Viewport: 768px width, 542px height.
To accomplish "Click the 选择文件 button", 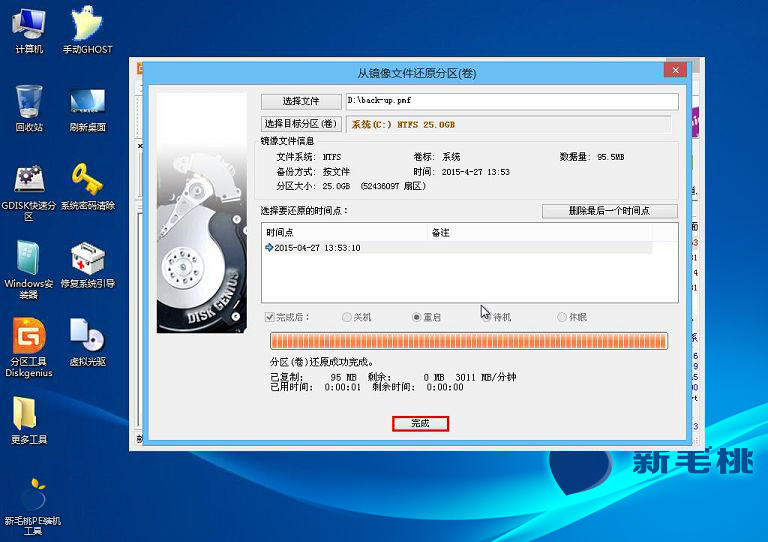I will 301,101.
